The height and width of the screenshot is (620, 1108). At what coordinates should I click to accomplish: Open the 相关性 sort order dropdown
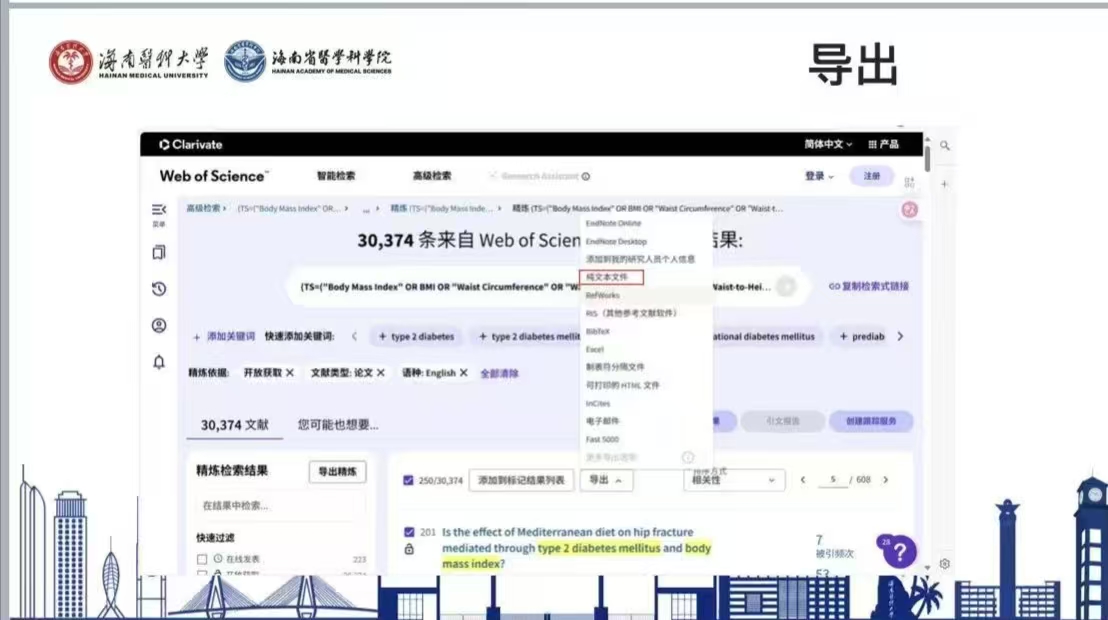732,481
